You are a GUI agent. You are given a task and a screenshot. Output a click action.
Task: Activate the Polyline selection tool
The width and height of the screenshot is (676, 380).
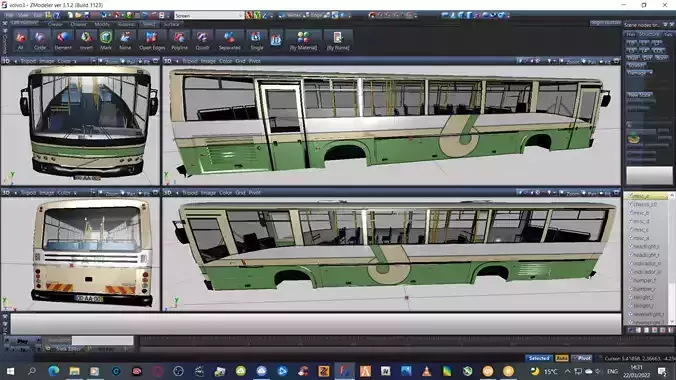(x=179, y=41)
